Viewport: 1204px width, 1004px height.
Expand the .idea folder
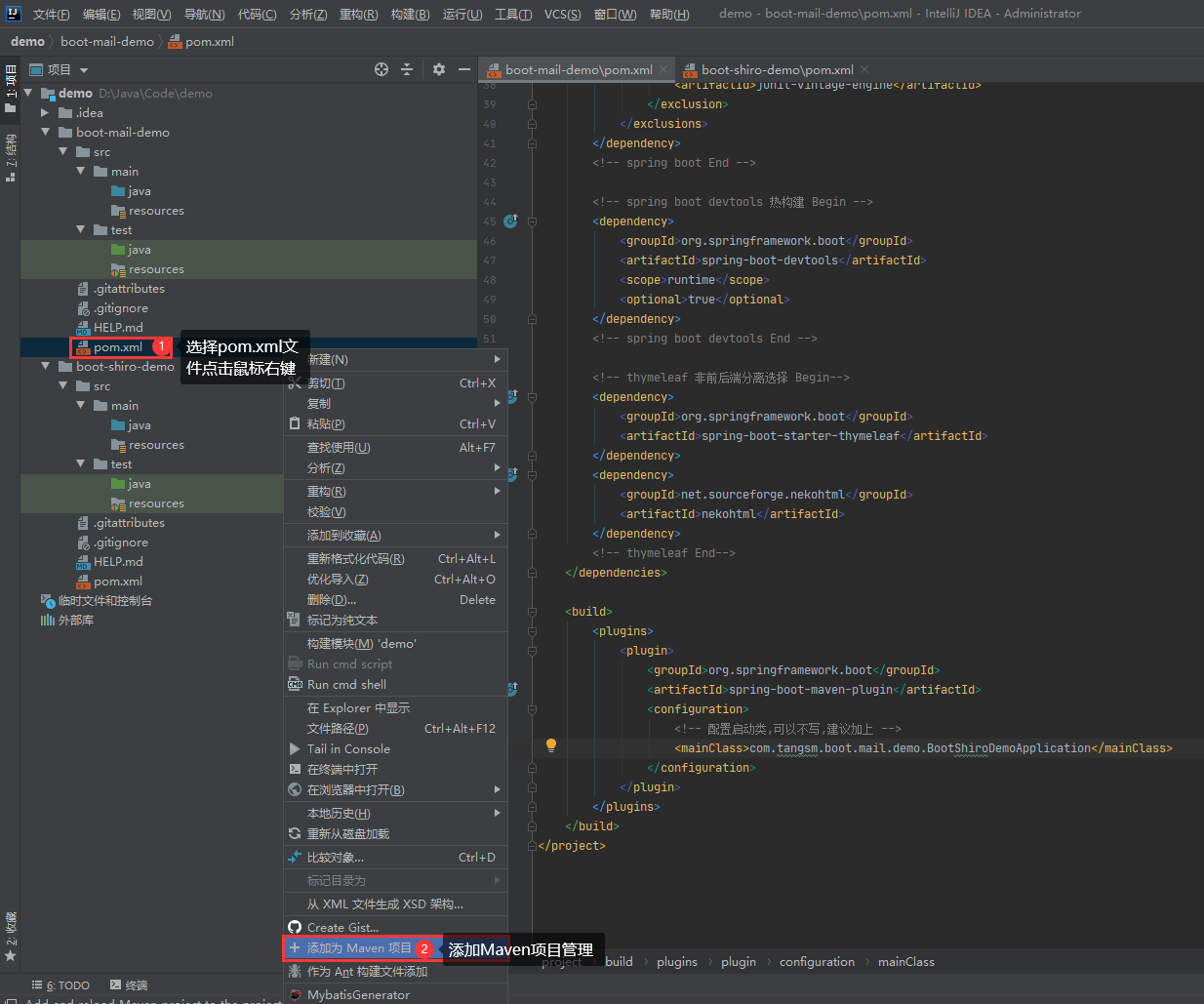46,112
